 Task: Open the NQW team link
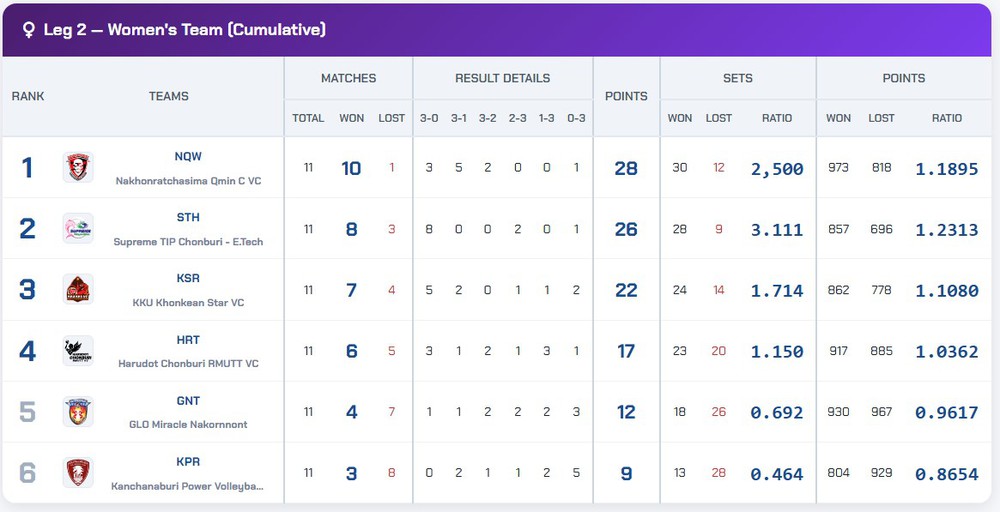point(188,157)
